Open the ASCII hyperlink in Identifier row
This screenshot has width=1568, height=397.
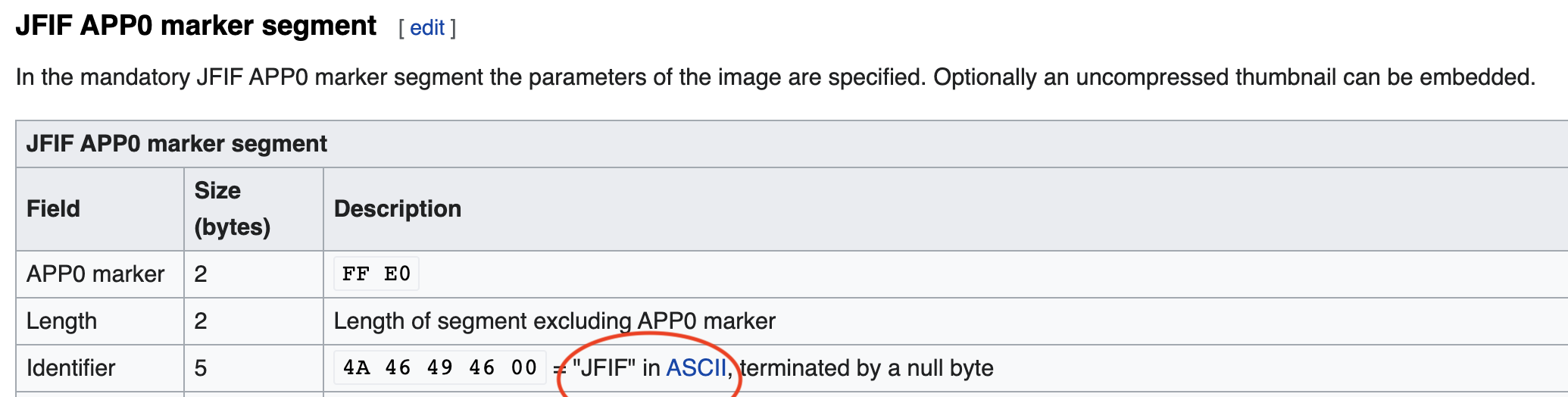(x=696, y=368)
